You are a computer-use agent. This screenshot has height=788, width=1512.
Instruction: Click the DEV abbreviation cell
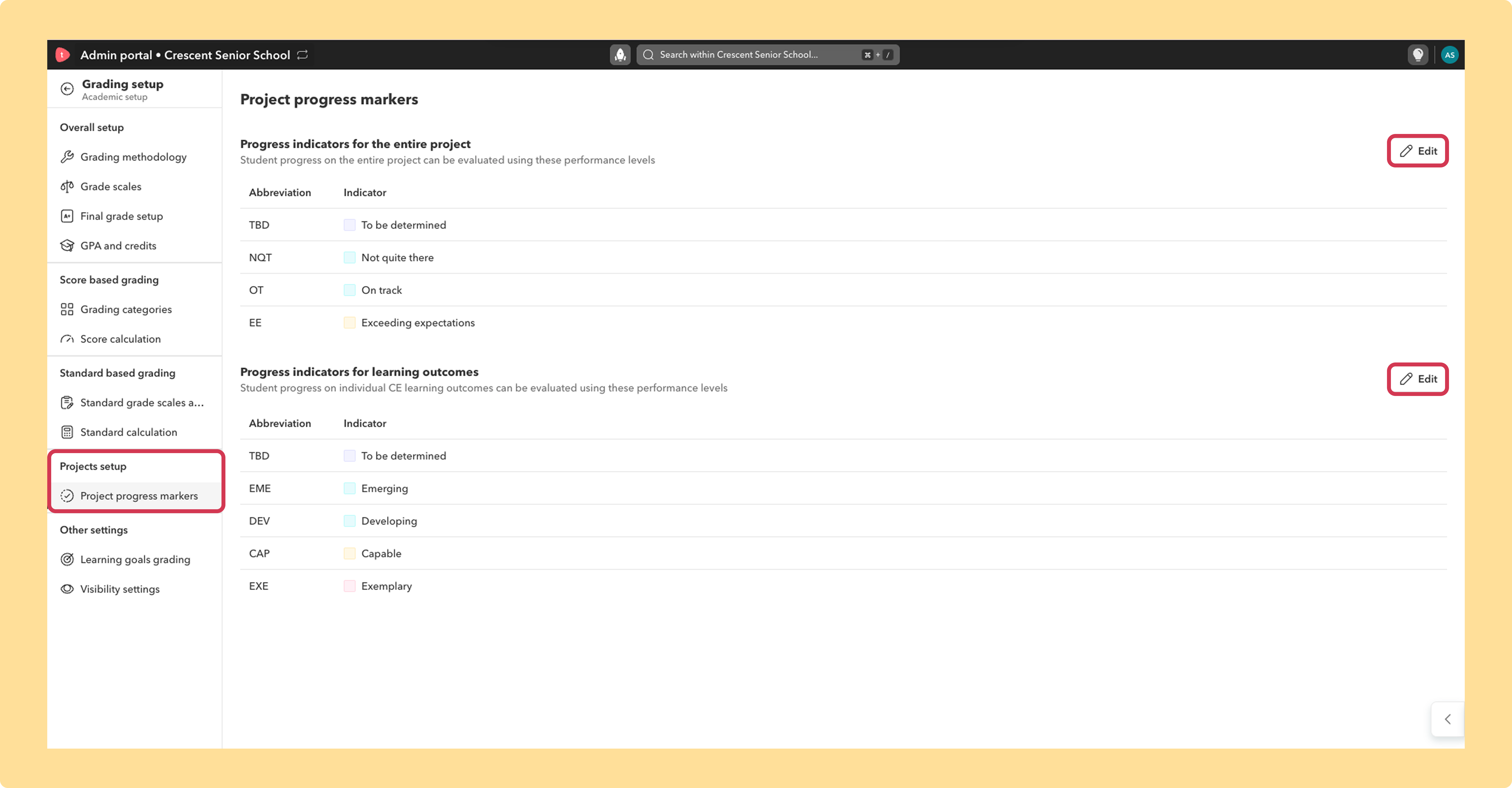259,521
